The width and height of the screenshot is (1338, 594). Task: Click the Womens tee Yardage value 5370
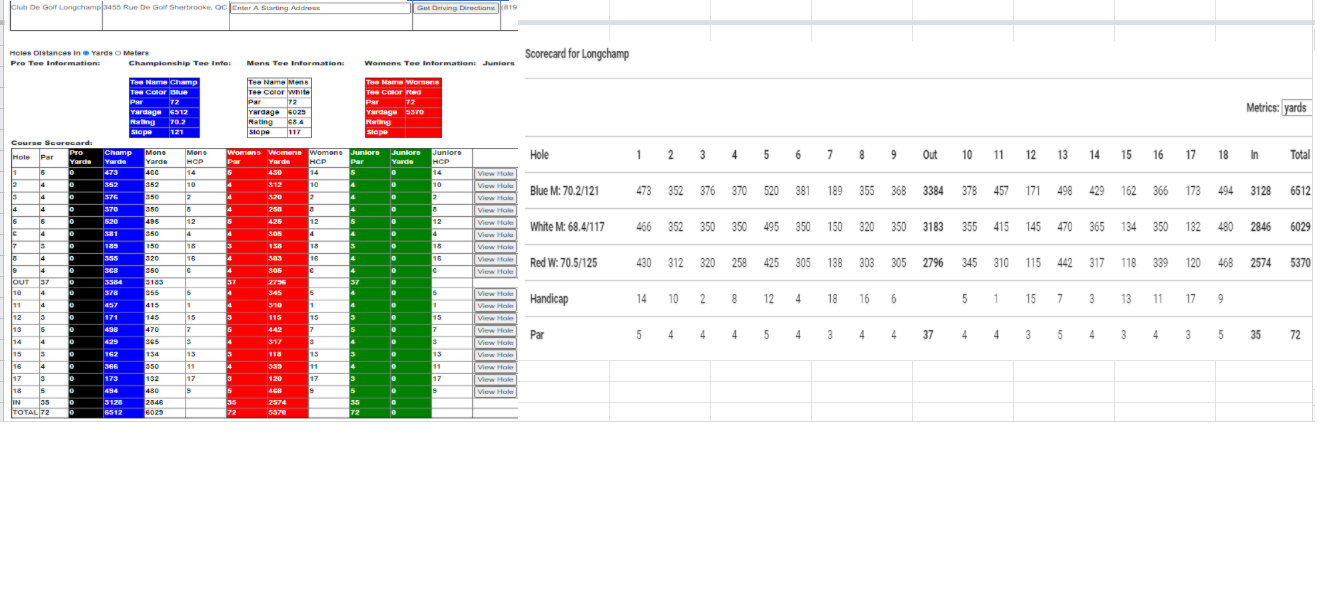pos(422,112)
